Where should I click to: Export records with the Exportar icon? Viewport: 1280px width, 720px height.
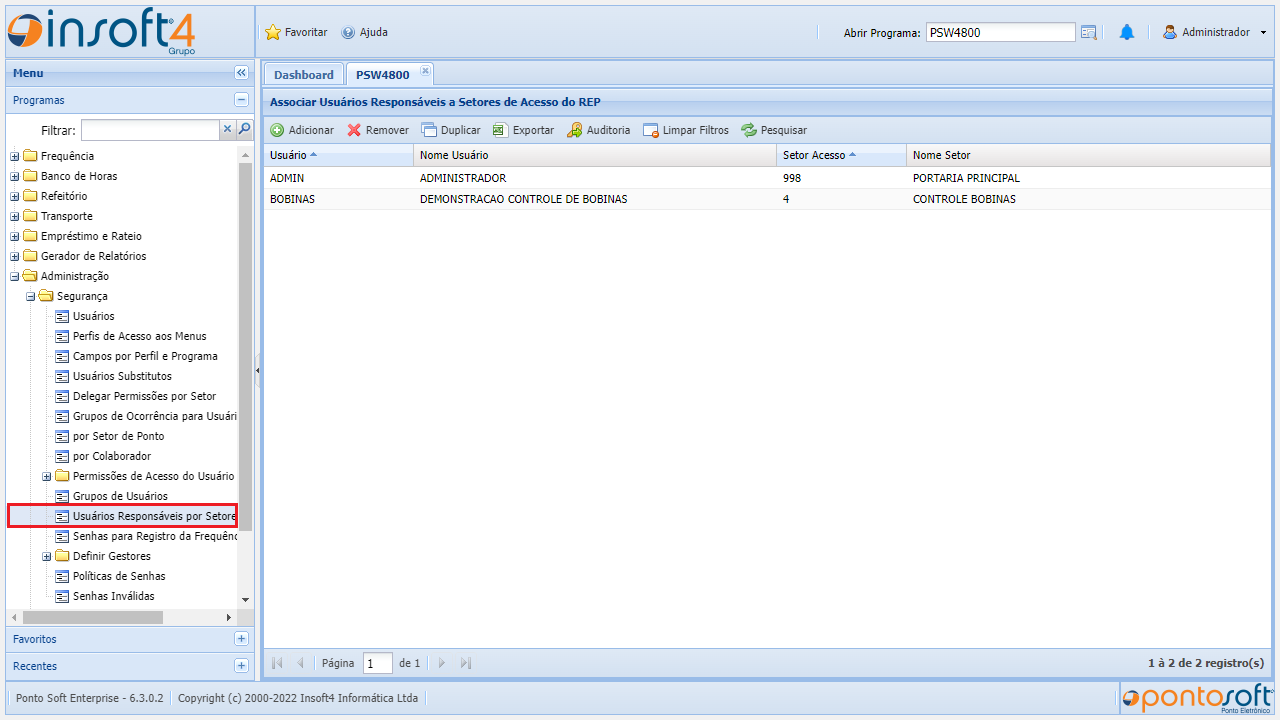[500, 130]
